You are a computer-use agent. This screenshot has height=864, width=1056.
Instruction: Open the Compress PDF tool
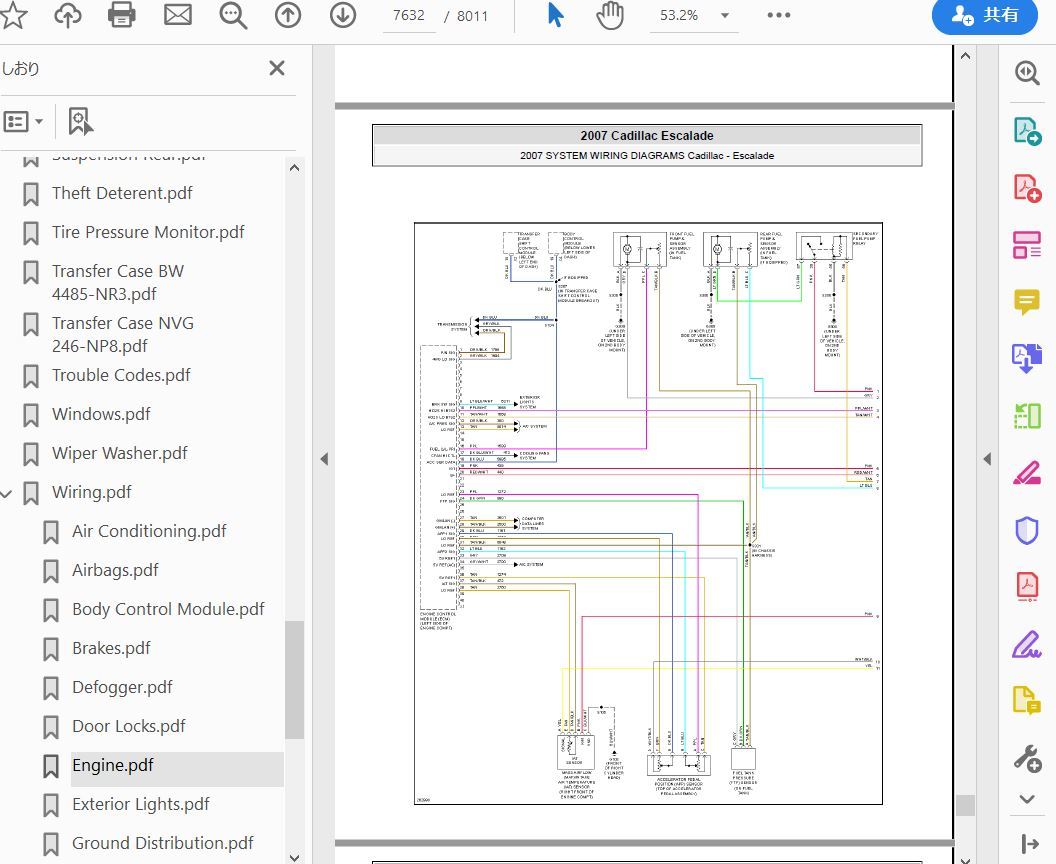(x=1026, y=587)
